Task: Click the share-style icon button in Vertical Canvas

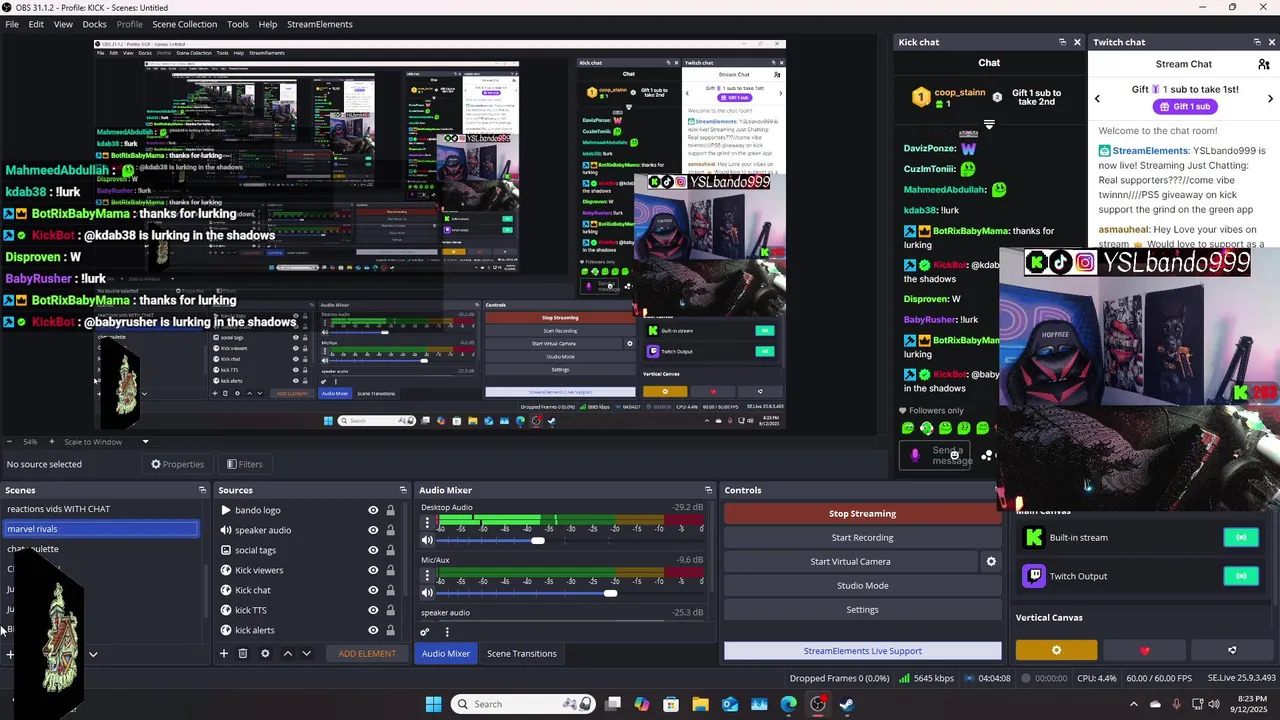Action: coord(1232,650)
